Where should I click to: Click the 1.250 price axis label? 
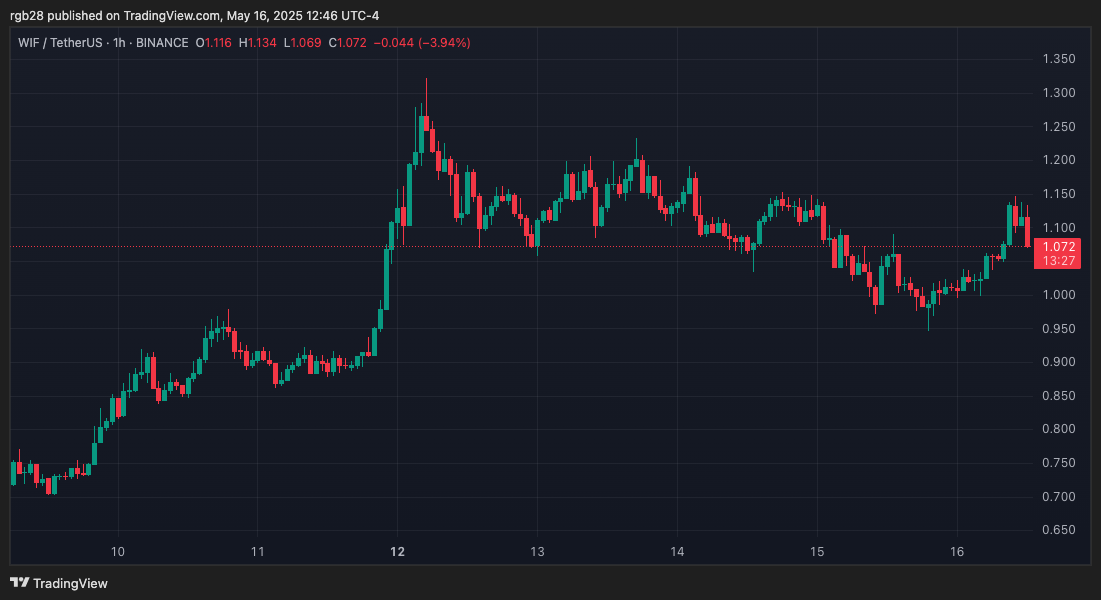coord(1059,126)
